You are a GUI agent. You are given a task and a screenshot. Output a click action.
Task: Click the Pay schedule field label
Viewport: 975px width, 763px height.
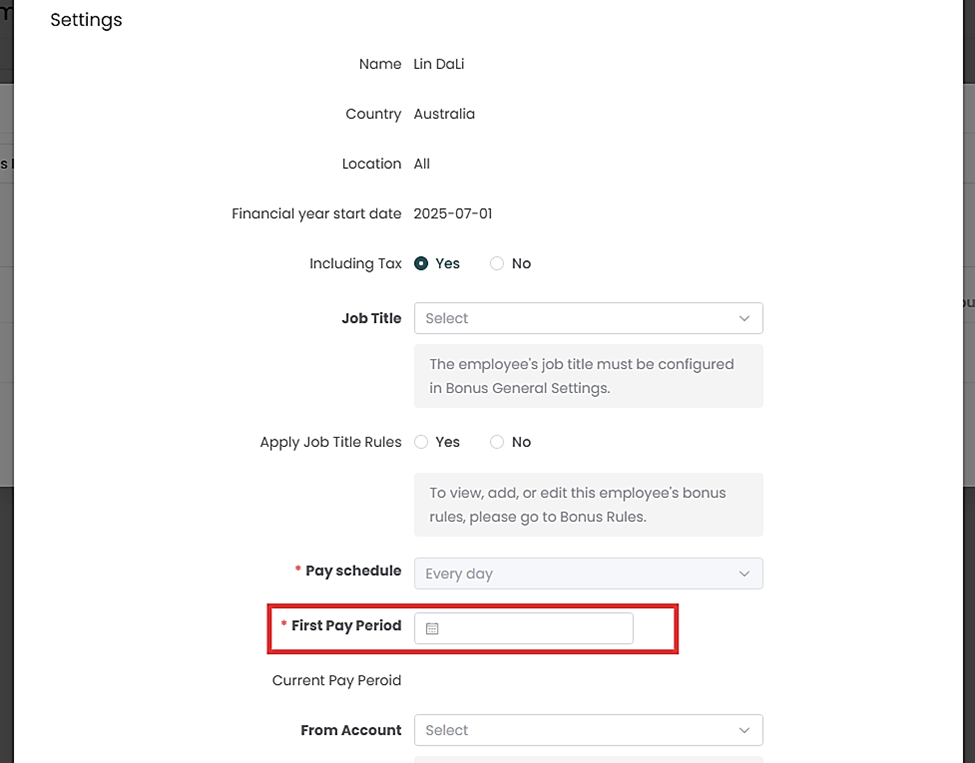[353, 571]
